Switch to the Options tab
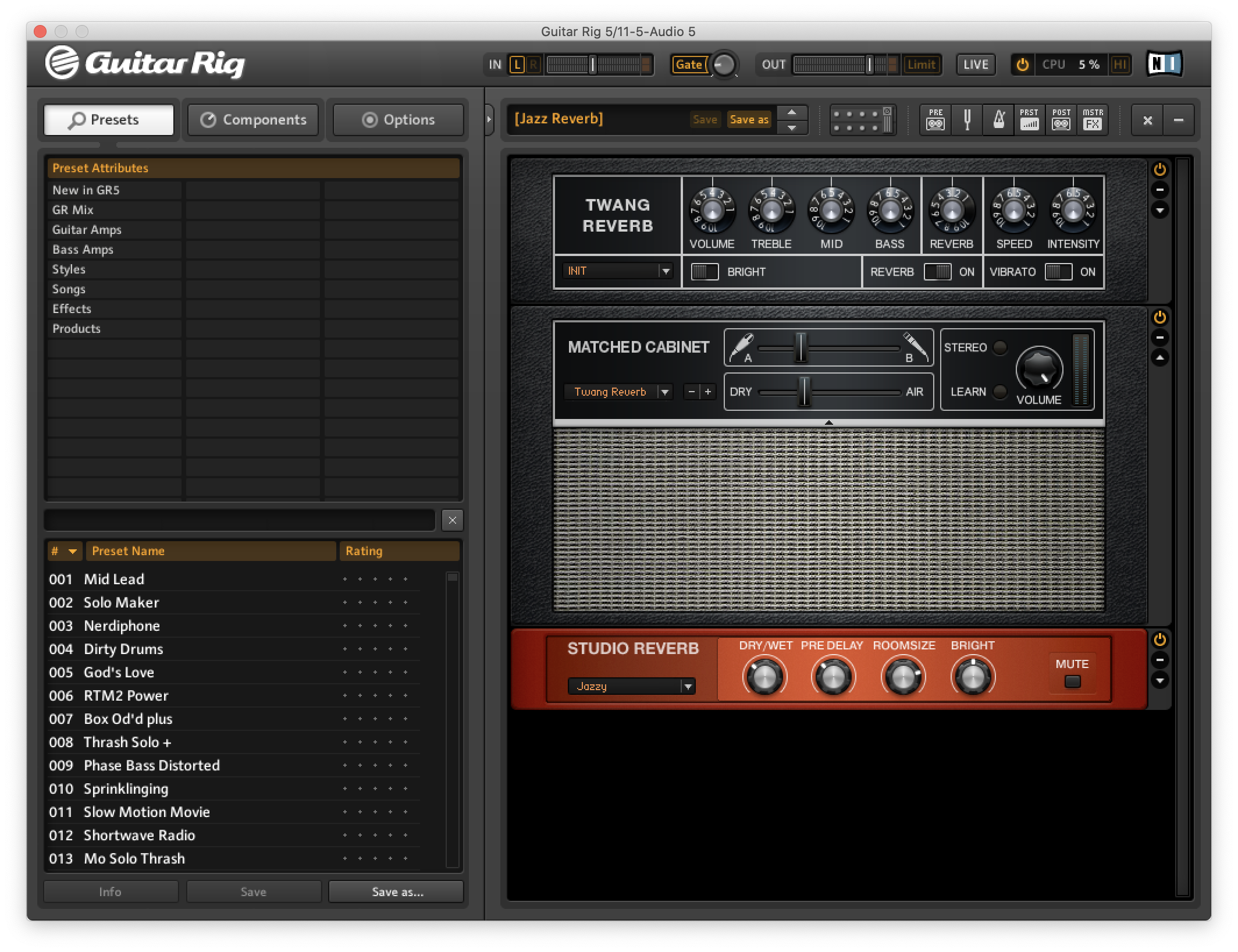 398,120
